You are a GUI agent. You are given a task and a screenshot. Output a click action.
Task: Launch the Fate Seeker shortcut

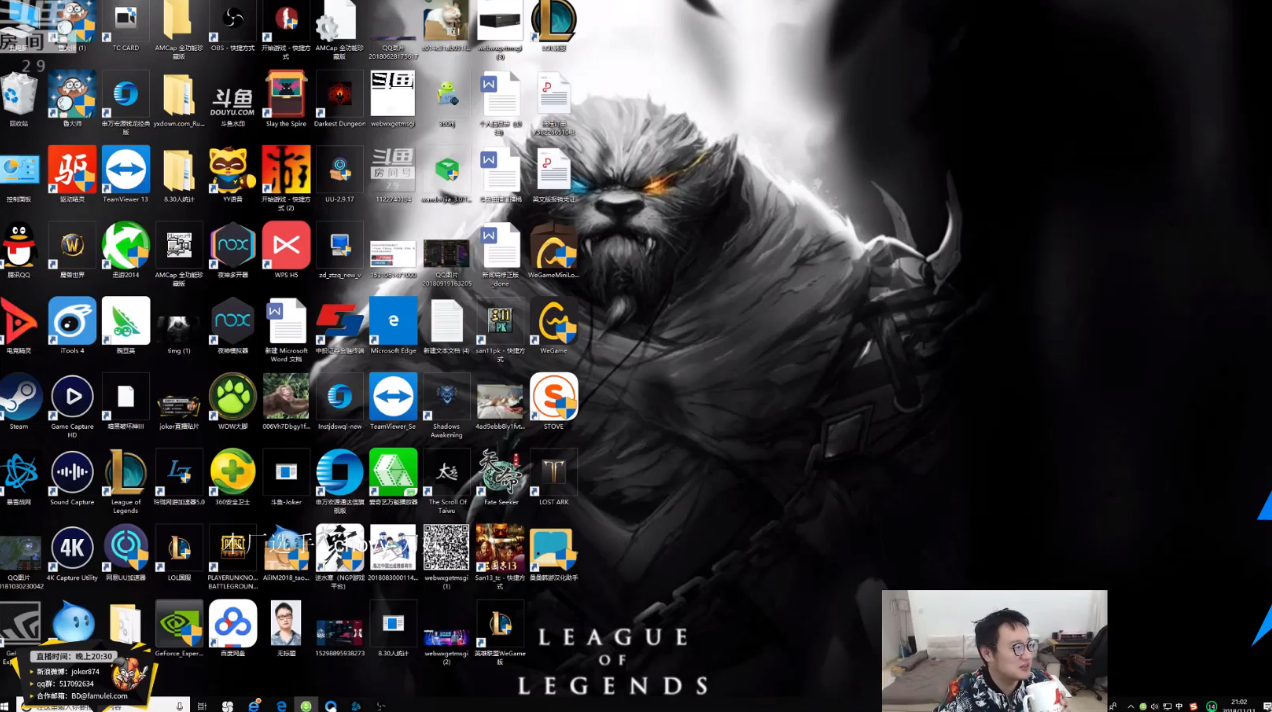(x=501, y=472)
